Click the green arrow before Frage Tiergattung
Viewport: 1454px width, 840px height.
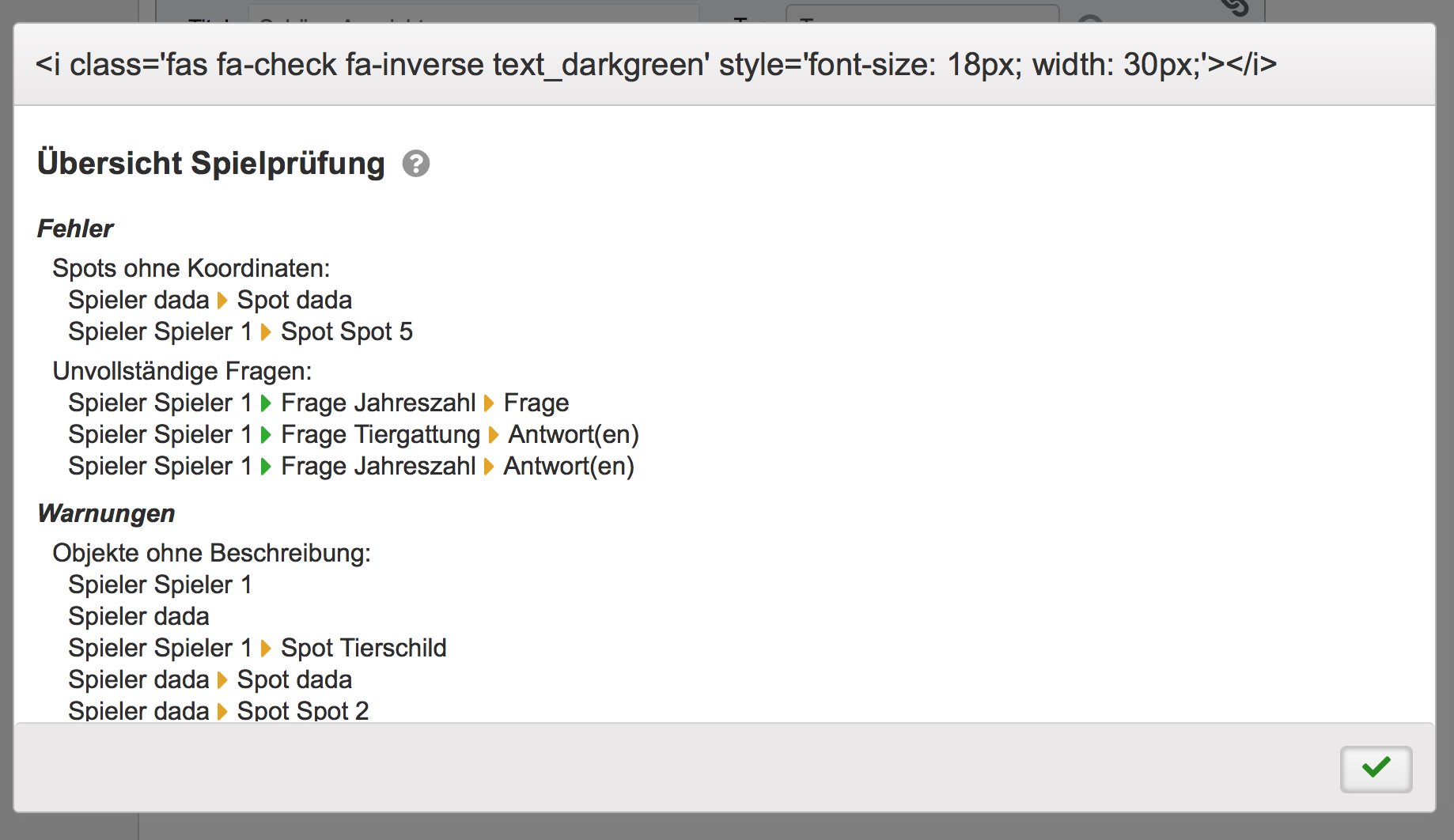coord(266,435)
